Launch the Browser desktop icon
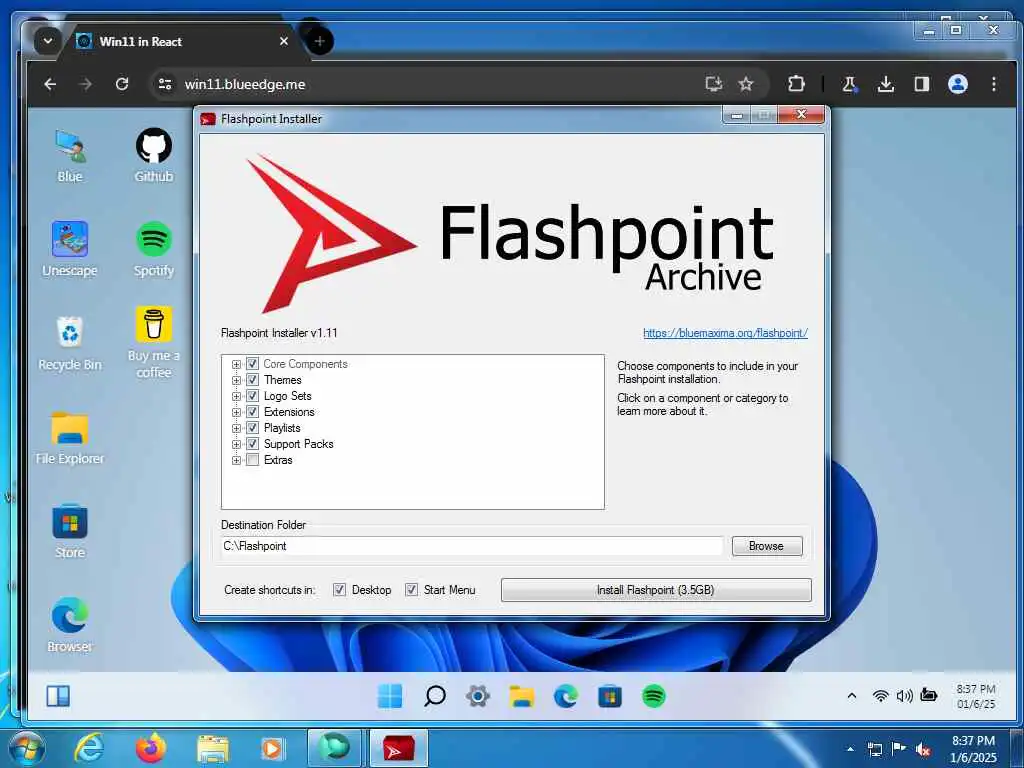The image size is (1024, 768). click(x=70, y=625)
